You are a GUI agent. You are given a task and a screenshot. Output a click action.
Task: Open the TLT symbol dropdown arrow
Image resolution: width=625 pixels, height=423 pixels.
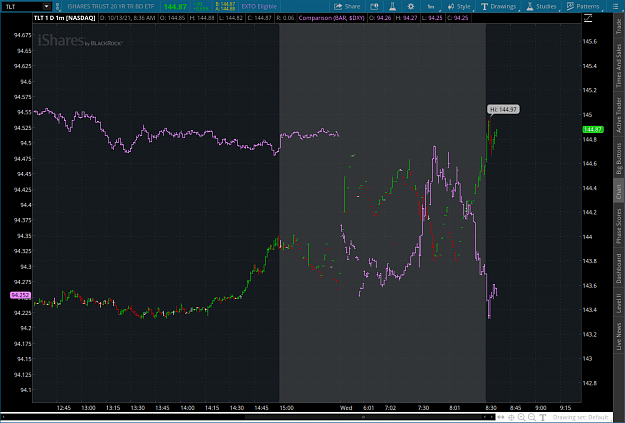[x=47, y=6]
